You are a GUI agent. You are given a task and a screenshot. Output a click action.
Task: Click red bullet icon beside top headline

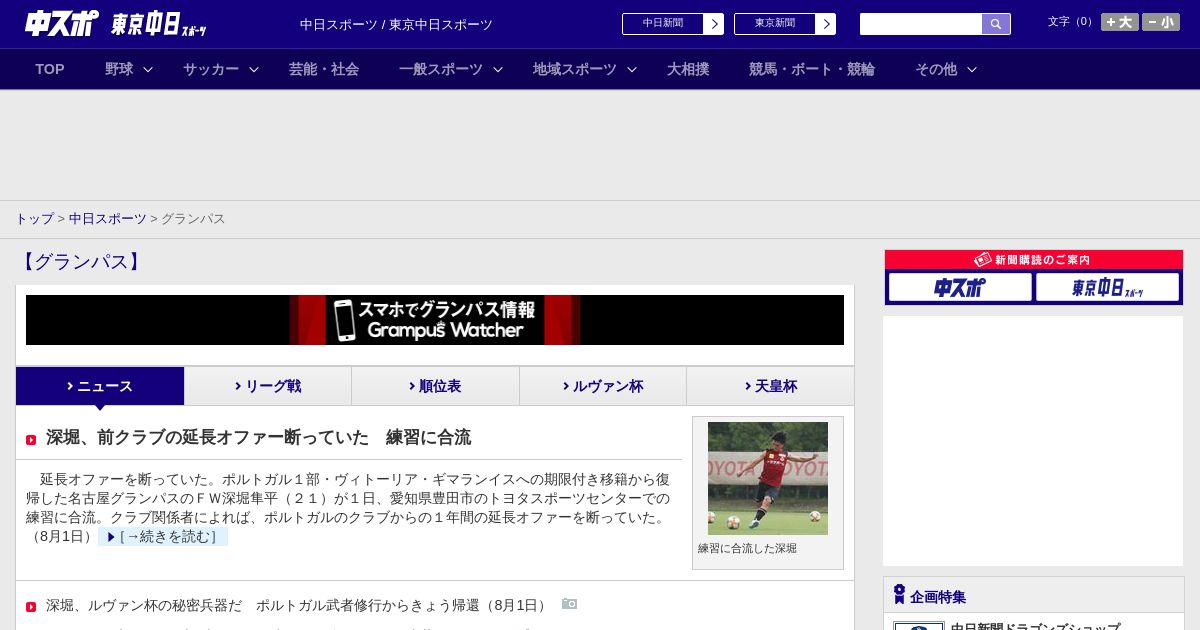(x=31, y=440)
